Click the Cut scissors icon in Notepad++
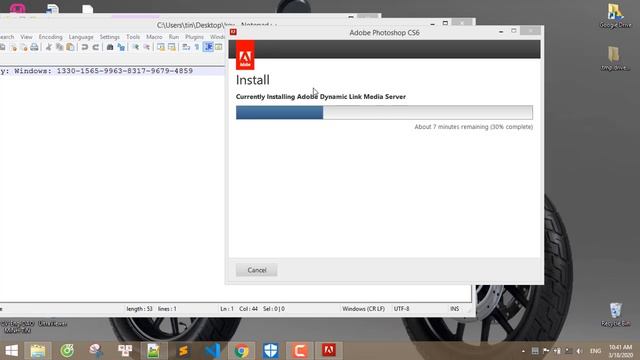Screen dimensions: 640x360 [49, 47]
